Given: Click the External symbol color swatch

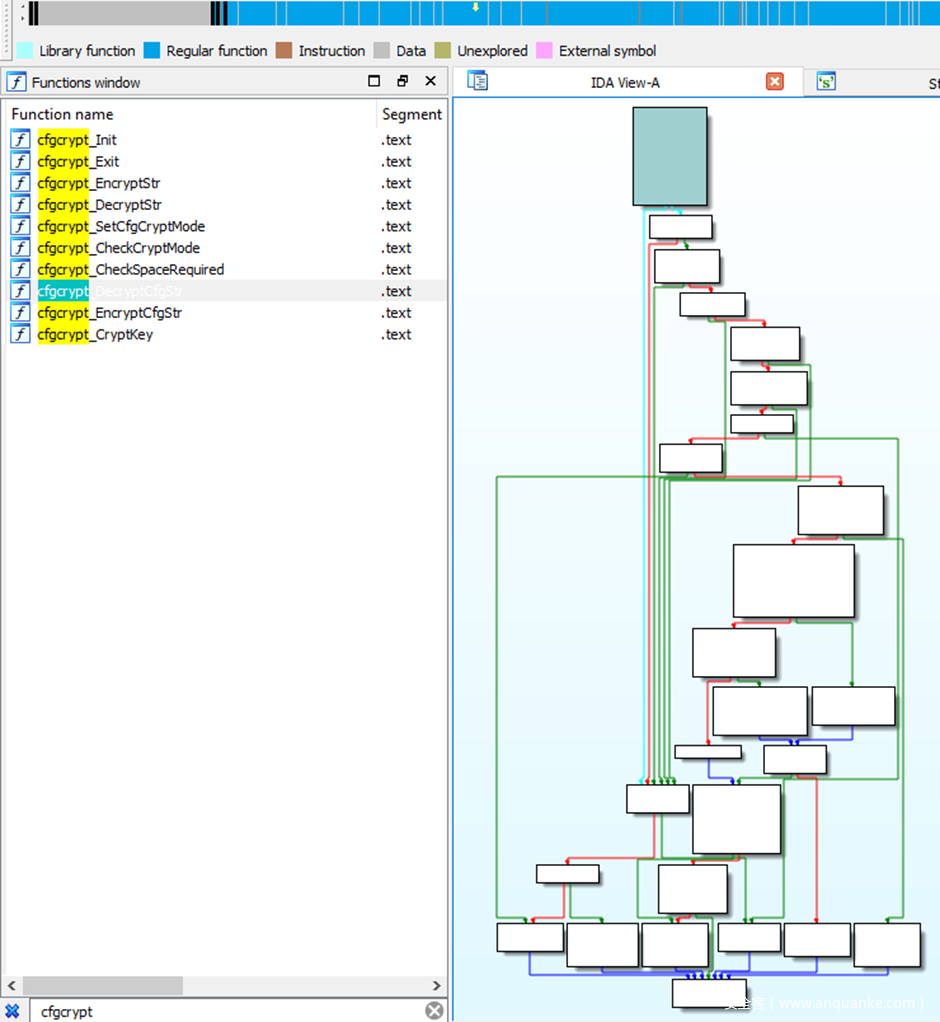Looking at the screenshot, I should 544,51.
